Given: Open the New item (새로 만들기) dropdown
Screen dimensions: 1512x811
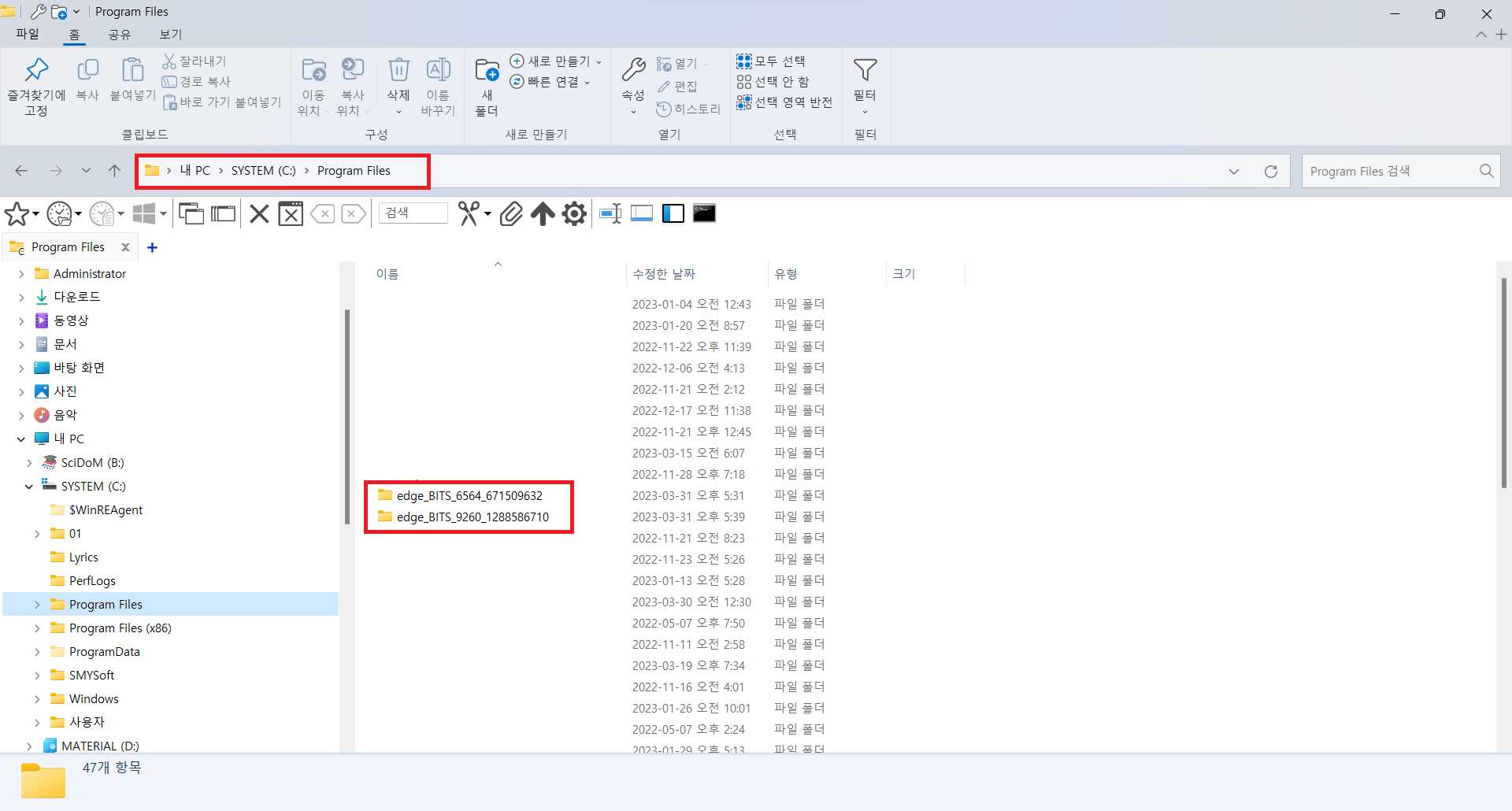Looking at the screenshot, I should click(x=556, y=61).
